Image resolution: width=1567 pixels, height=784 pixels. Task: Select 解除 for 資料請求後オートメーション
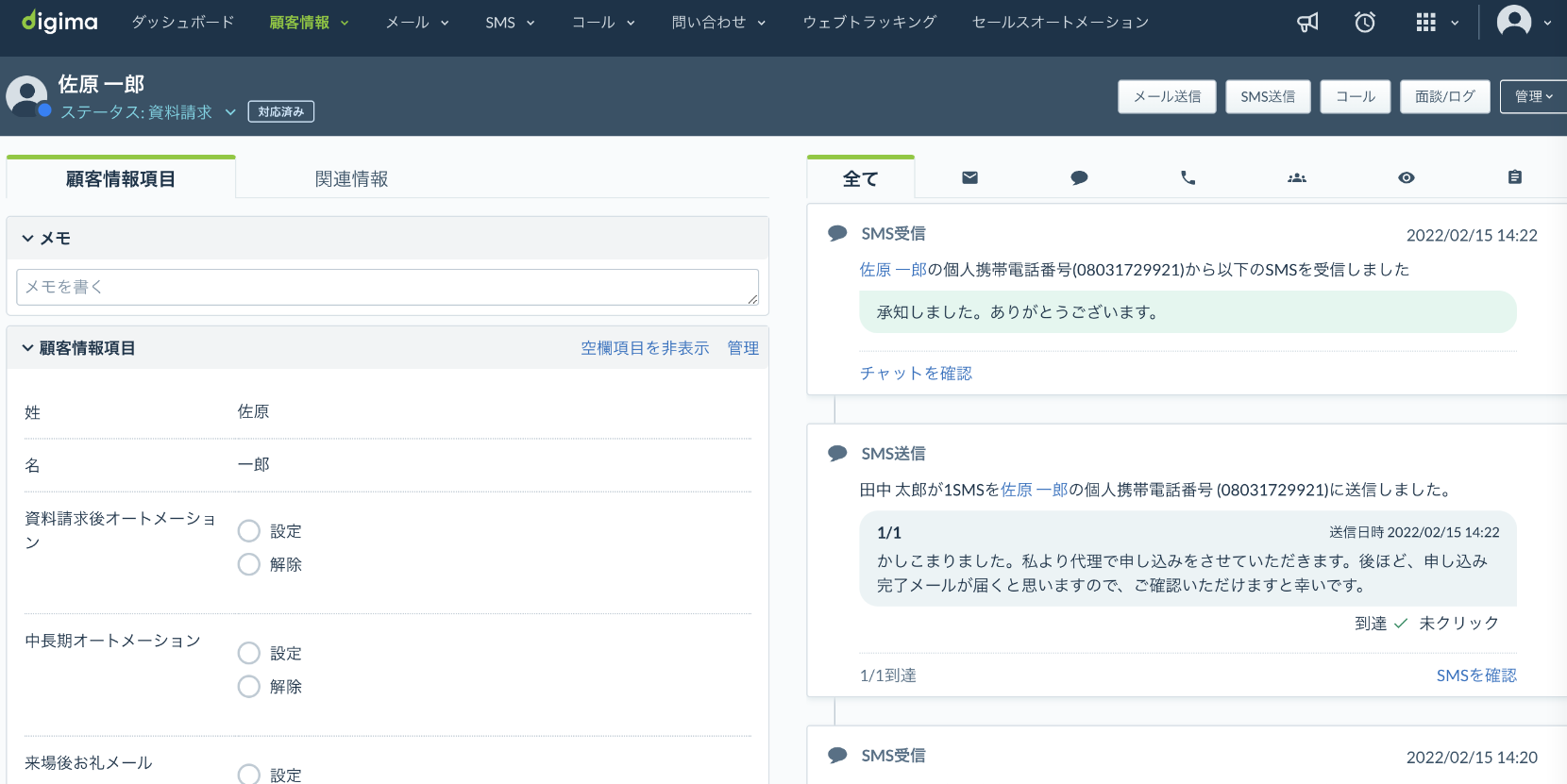[x=249, y=564]
